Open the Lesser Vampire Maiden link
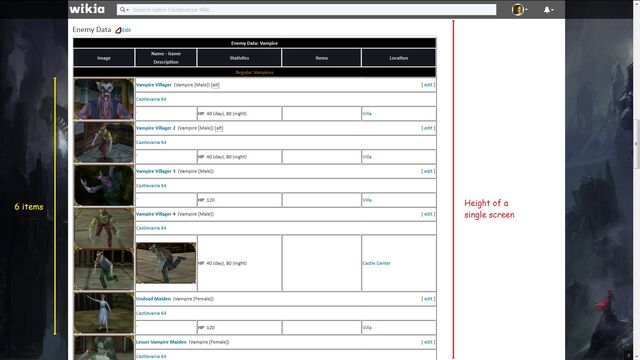The height and width of the screenshot is (360, 640). point(161,342)
